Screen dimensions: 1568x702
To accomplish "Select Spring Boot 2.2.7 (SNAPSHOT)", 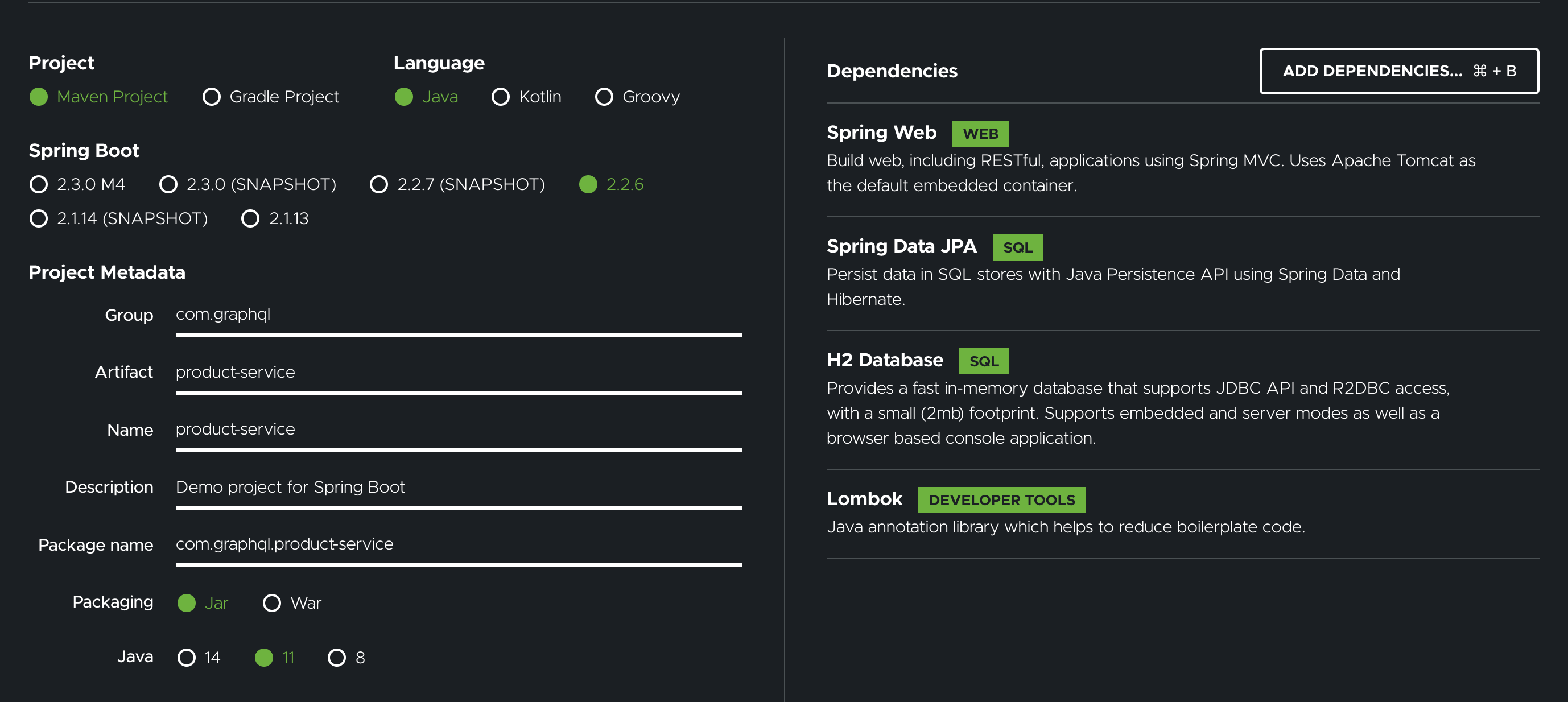I will tap(457, 184).
